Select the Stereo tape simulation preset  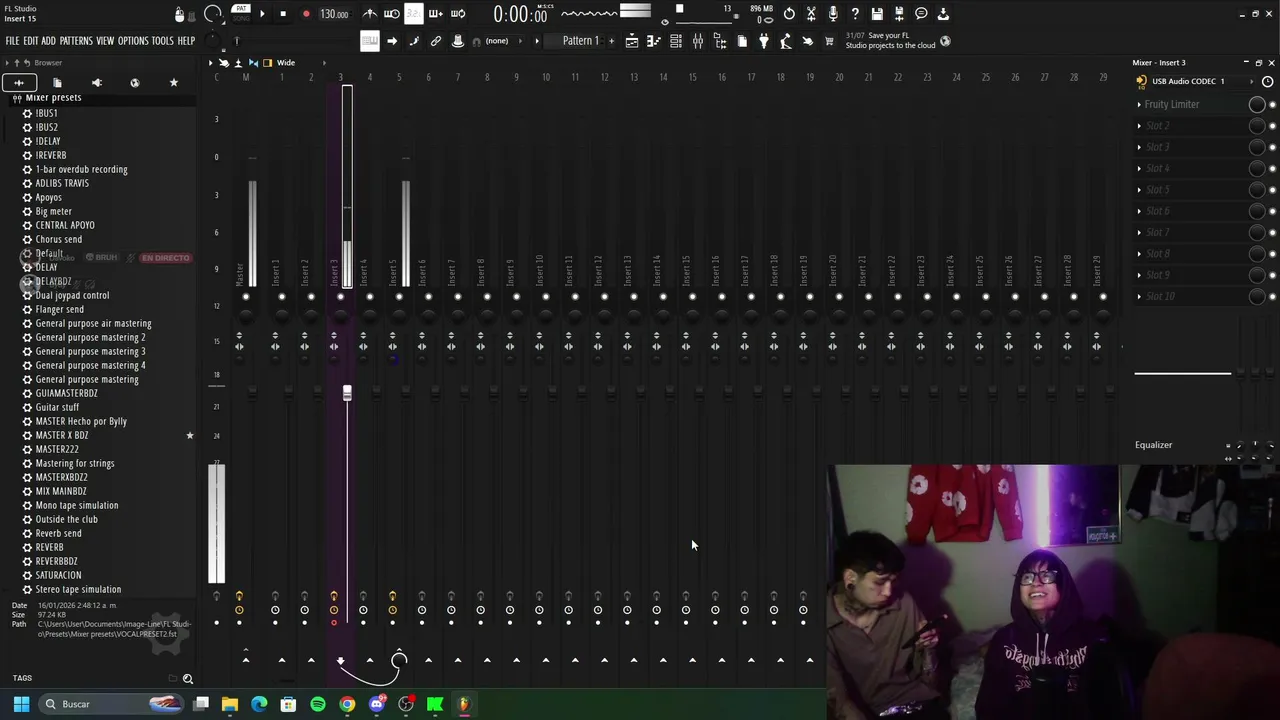[78, 590]
